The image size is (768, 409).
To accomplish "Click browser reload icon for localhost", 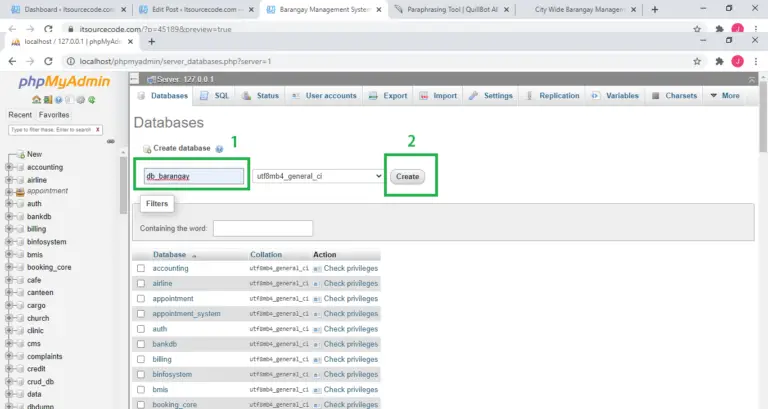I will click(x=50, y=61).
